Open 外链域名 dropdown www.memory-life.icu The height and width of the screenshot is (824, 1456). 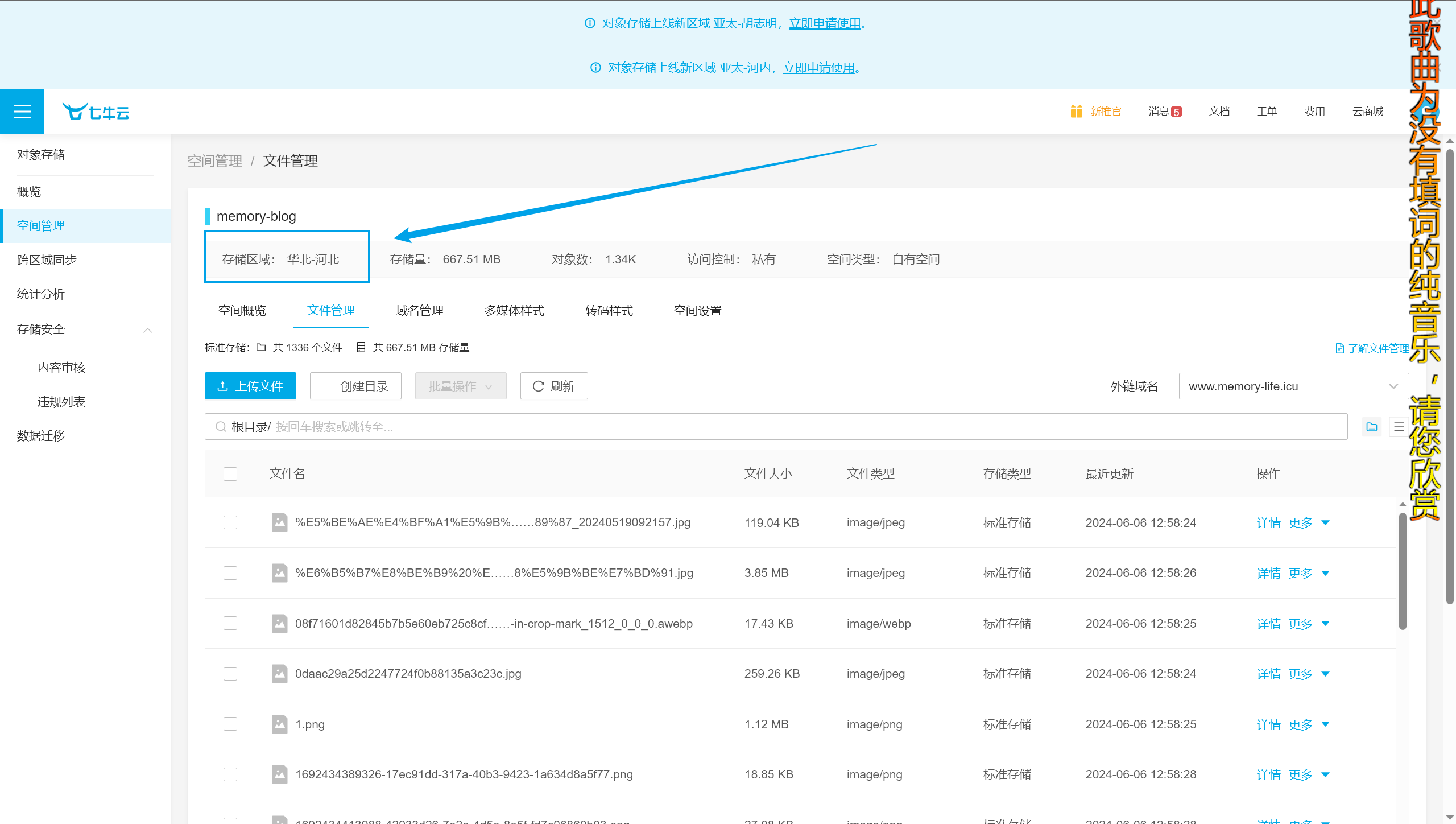(x=1293, y=386)
